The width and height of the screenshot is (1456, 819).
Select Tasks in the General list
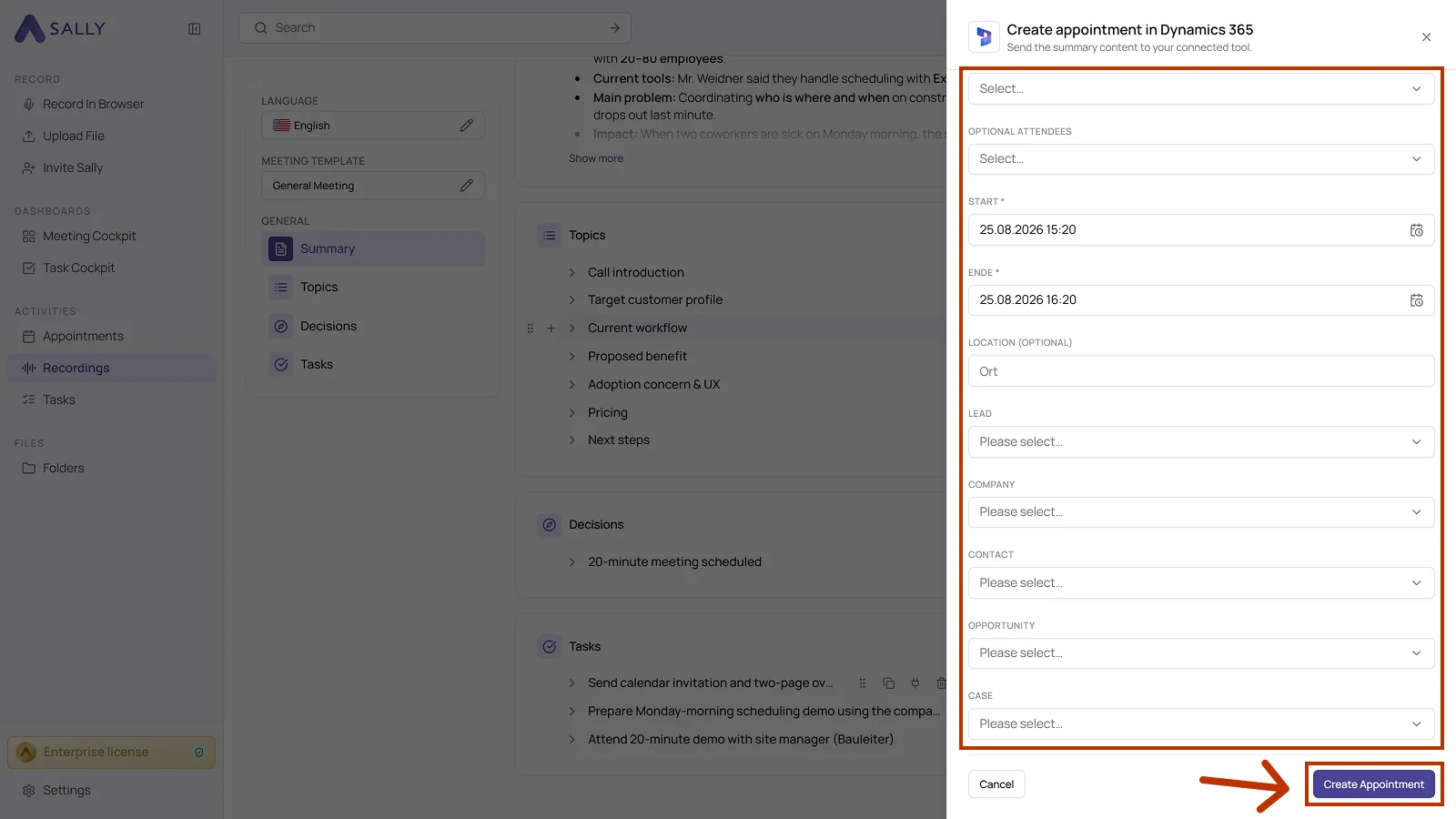point(373,365)
